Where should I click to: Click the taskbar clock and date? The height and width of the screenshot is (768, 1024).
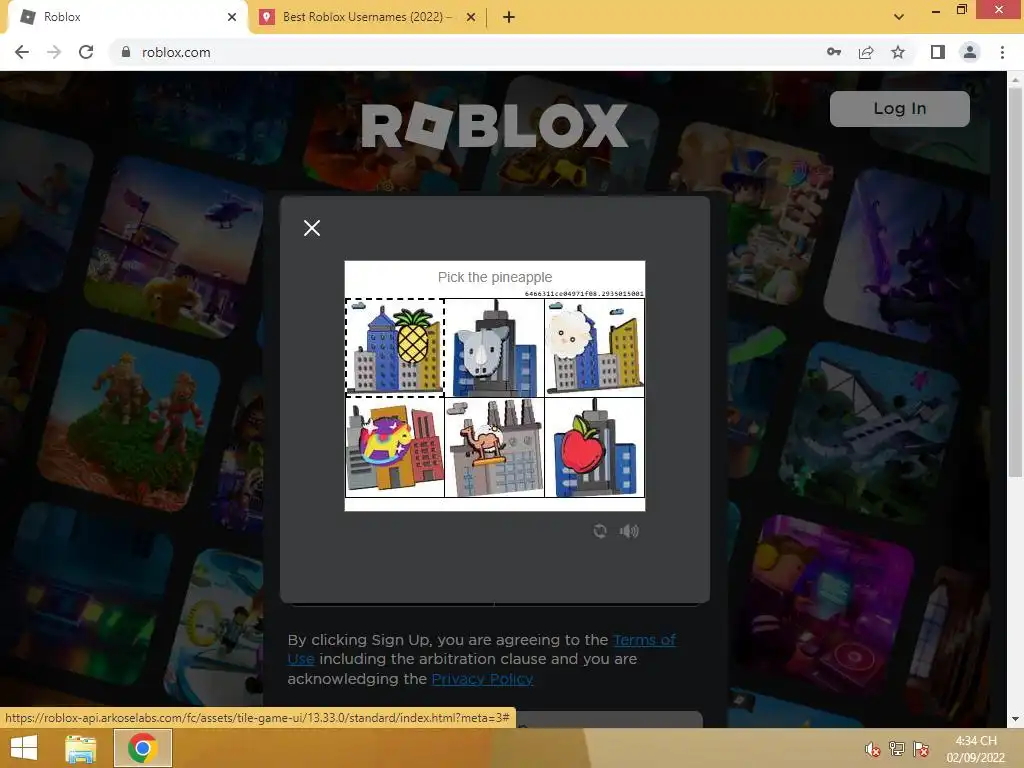(x=976, y=749)
